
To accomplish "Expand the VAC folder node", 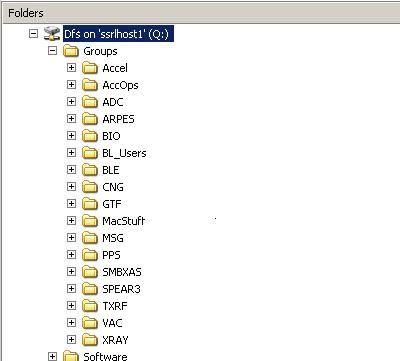I will pos(71,323).
